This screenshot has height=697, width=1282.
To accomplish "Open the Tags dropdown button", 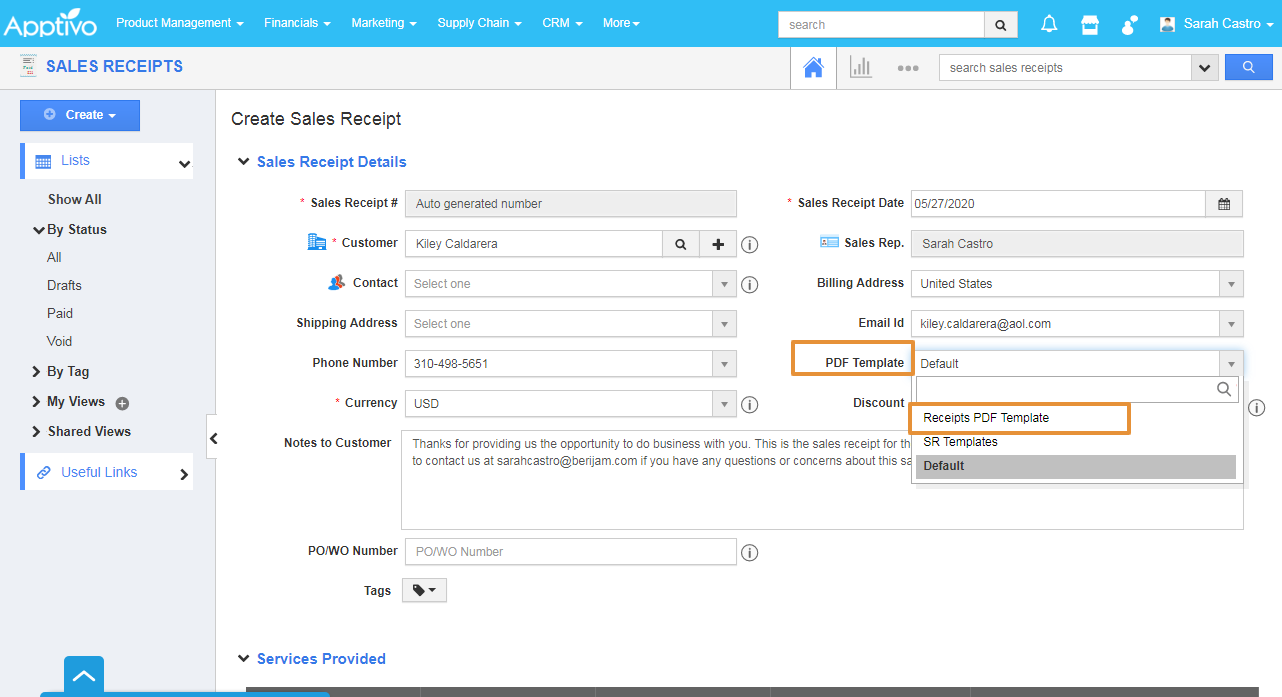I will [x=424, y=591].
